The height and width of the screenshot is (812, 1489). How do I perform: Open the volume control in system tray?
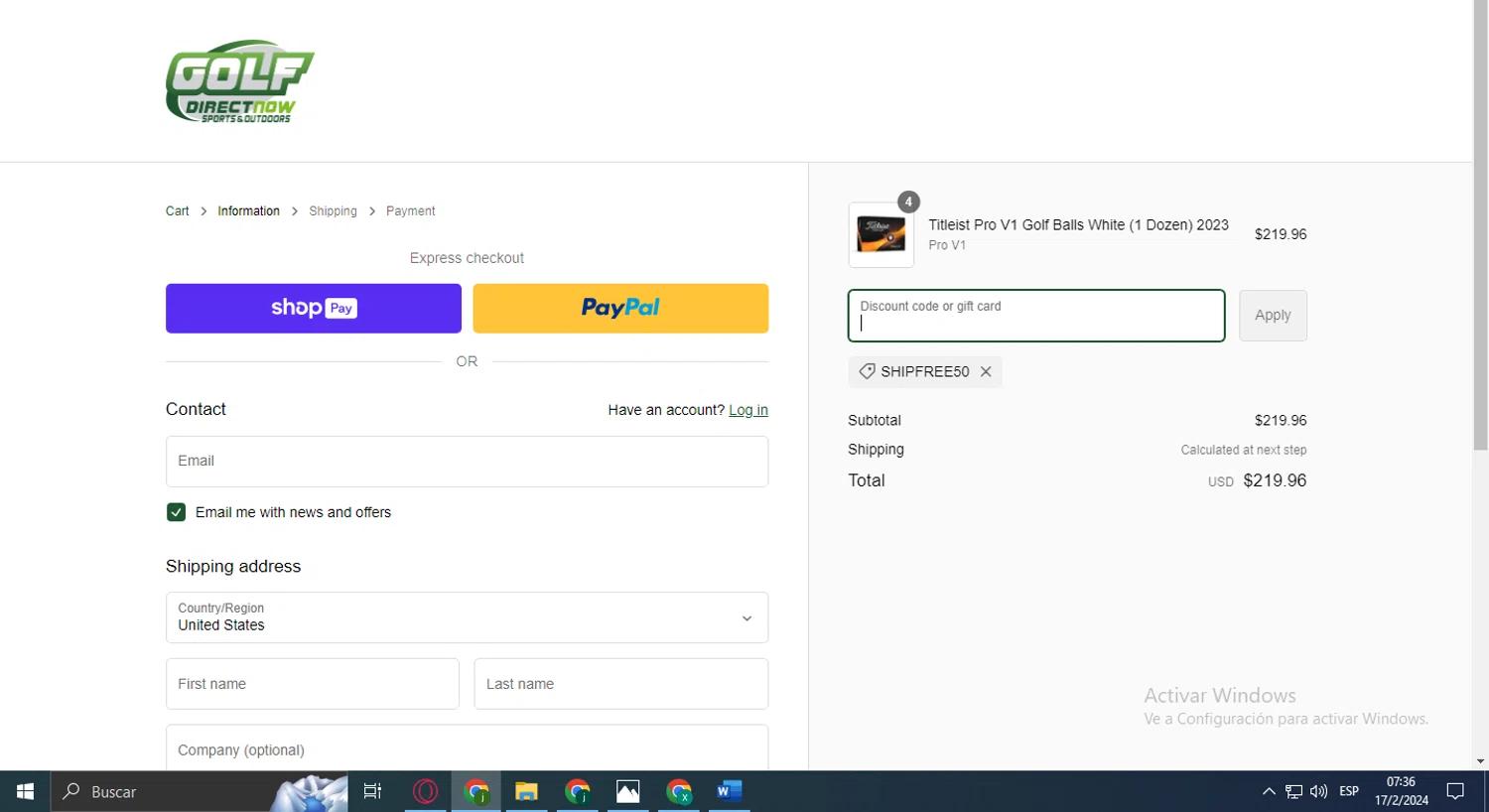pos(1318,791)
